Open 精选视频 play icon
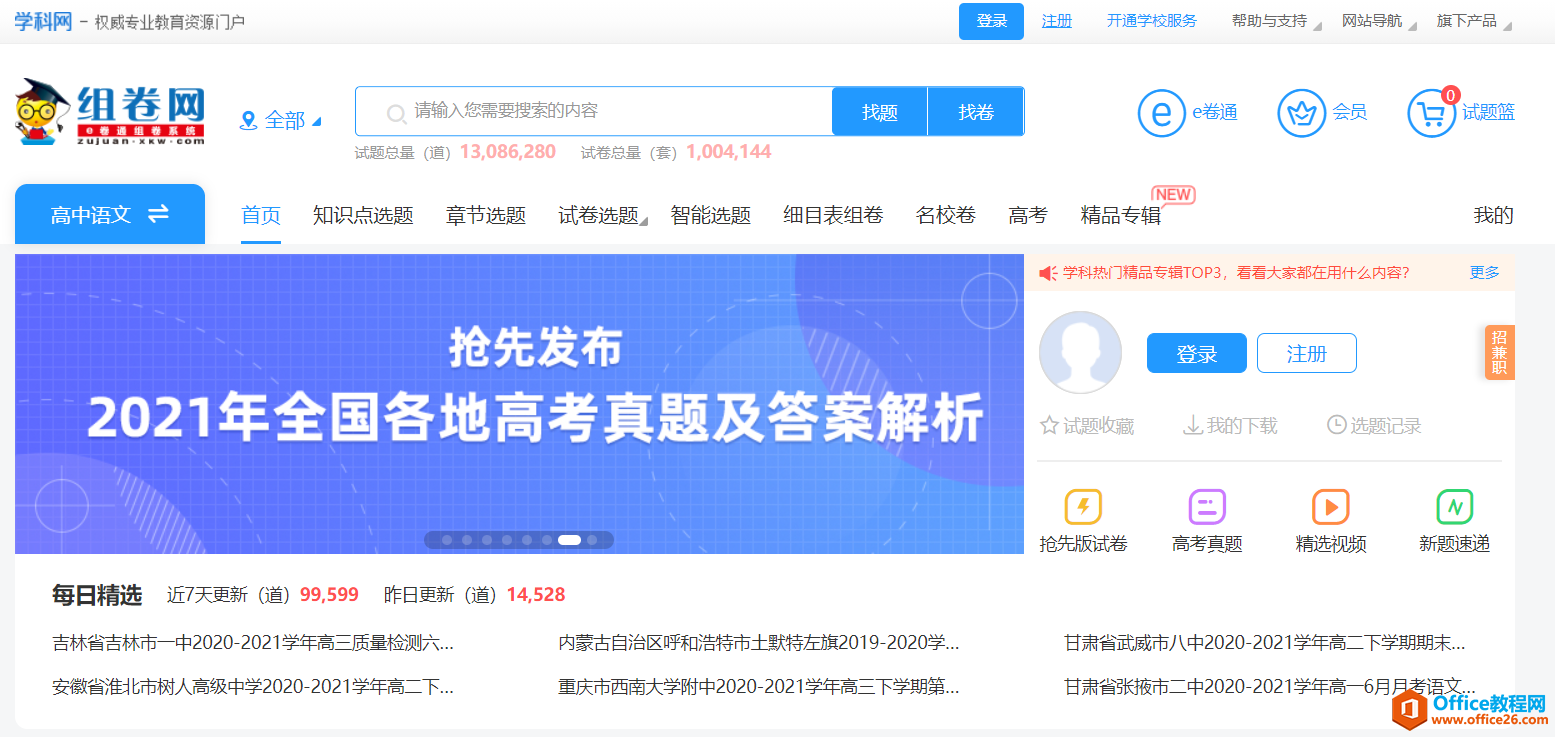1555x737 pixels. pyautogui.click(x=1331, y=507)
